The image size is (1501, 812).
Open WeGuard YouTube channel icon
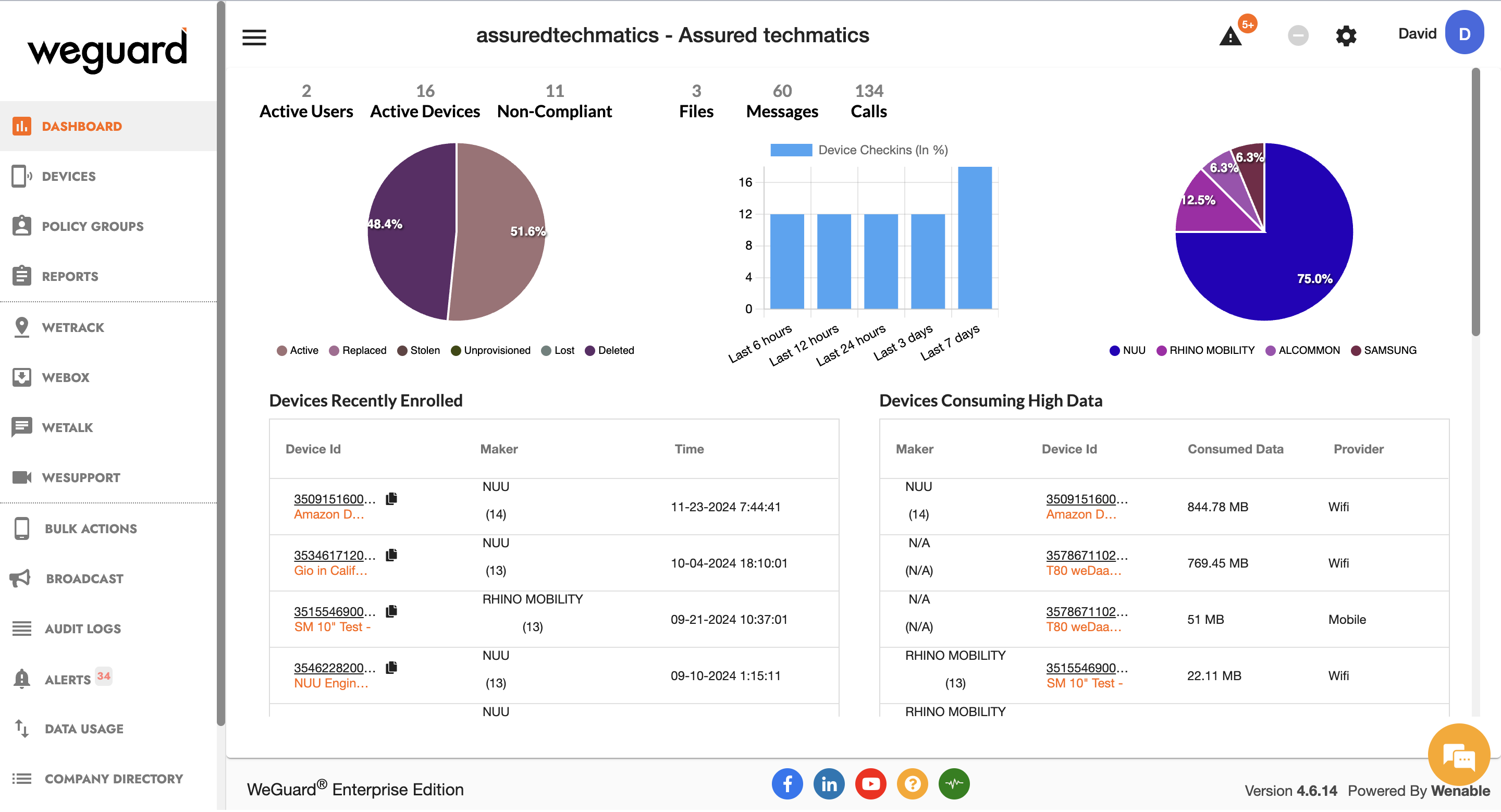click(870, 784)
